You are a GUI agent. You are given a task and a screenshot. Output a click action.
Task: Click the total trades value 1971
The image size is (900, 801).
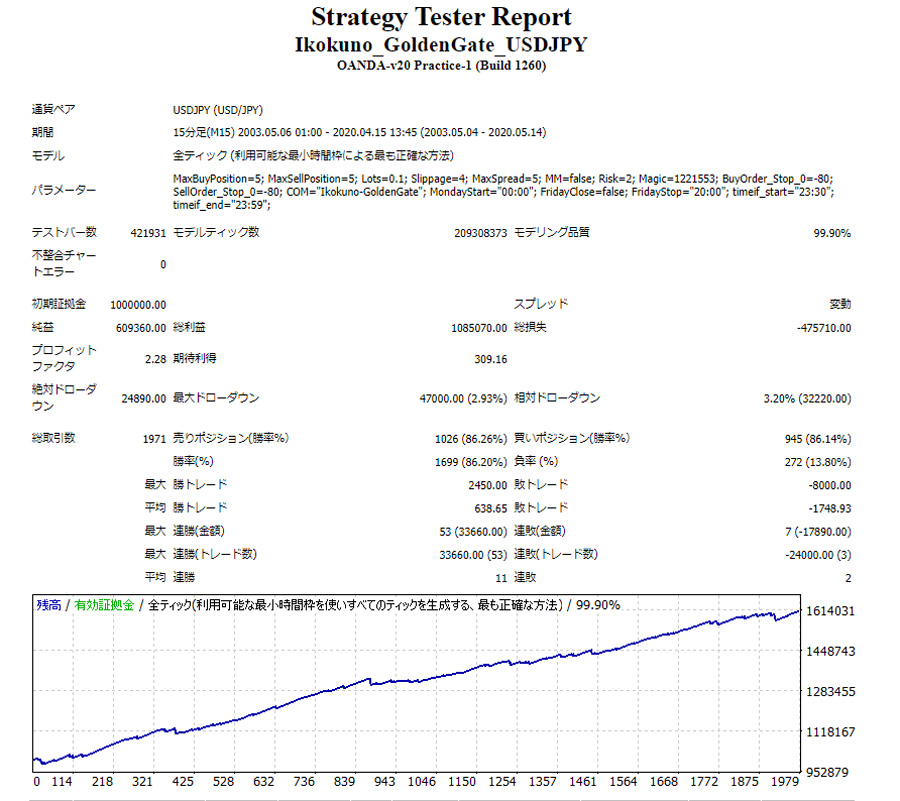(x=154, y=439)
